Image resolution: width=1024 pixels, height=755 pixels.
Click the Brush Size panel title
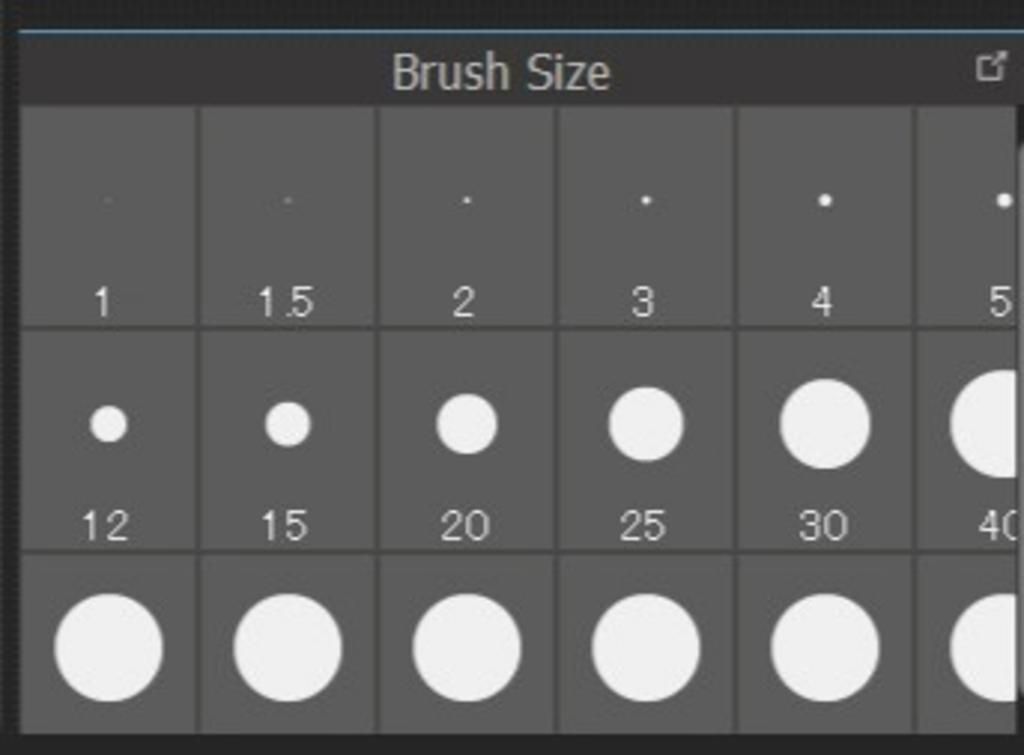pyautogui.click(x=501, y=72)
